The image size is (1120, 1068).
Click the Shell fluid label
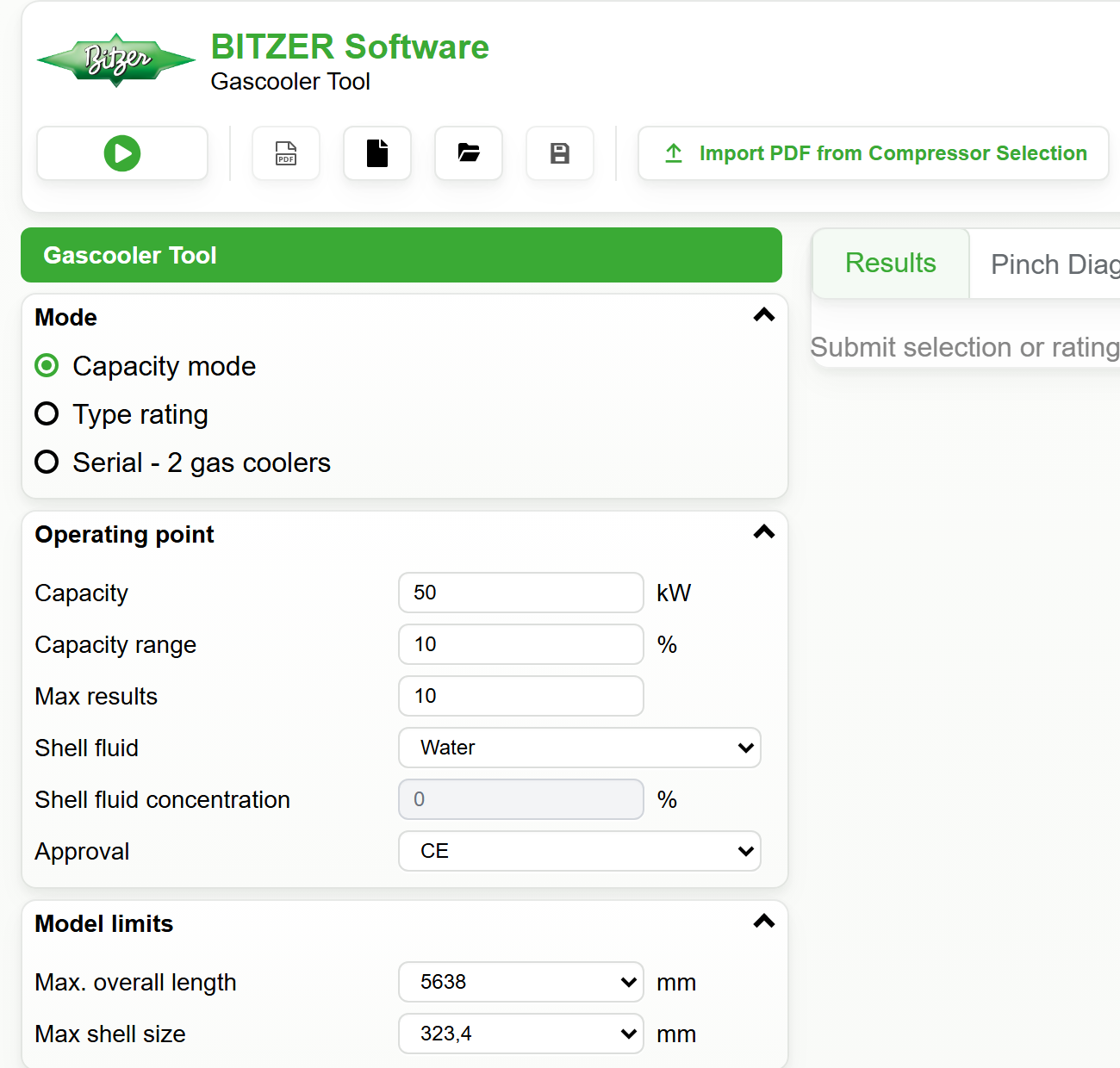pos(86,748)
